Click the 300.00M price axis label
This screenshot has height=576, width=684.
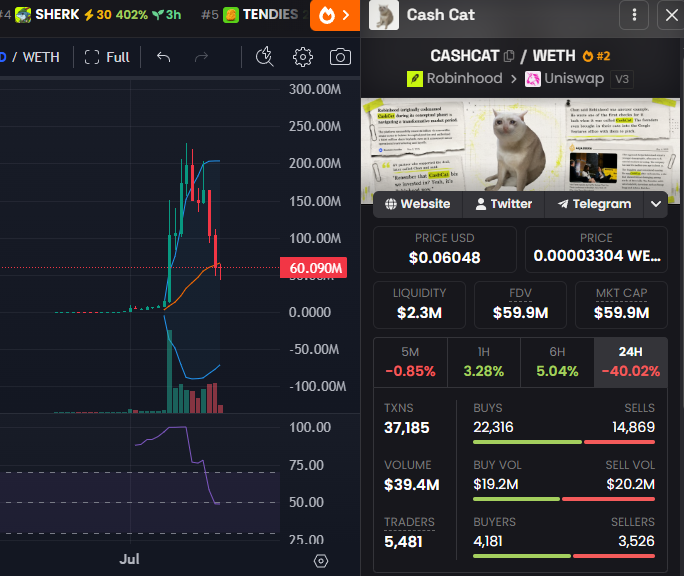(315, 89)
